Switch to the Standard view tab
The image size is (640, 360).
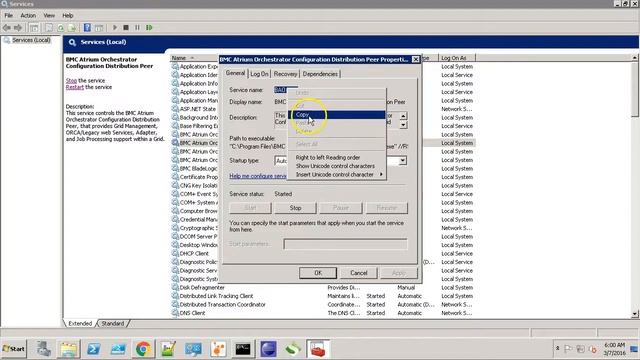[x=113, y=323]
